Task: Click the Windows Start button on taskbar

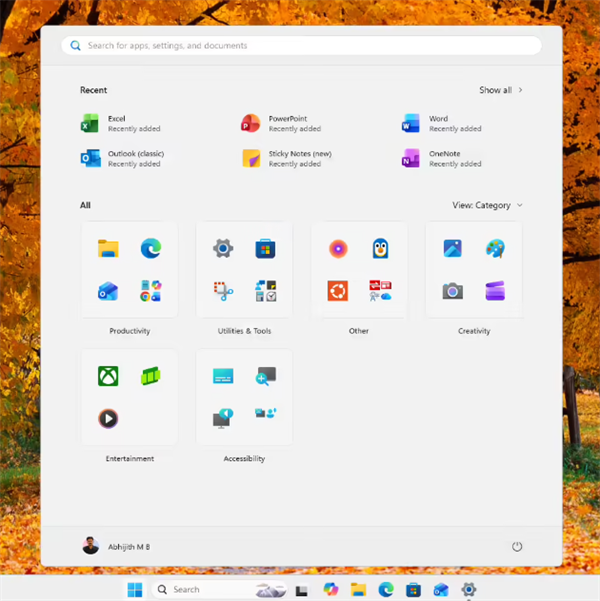Action: point(135,590)
